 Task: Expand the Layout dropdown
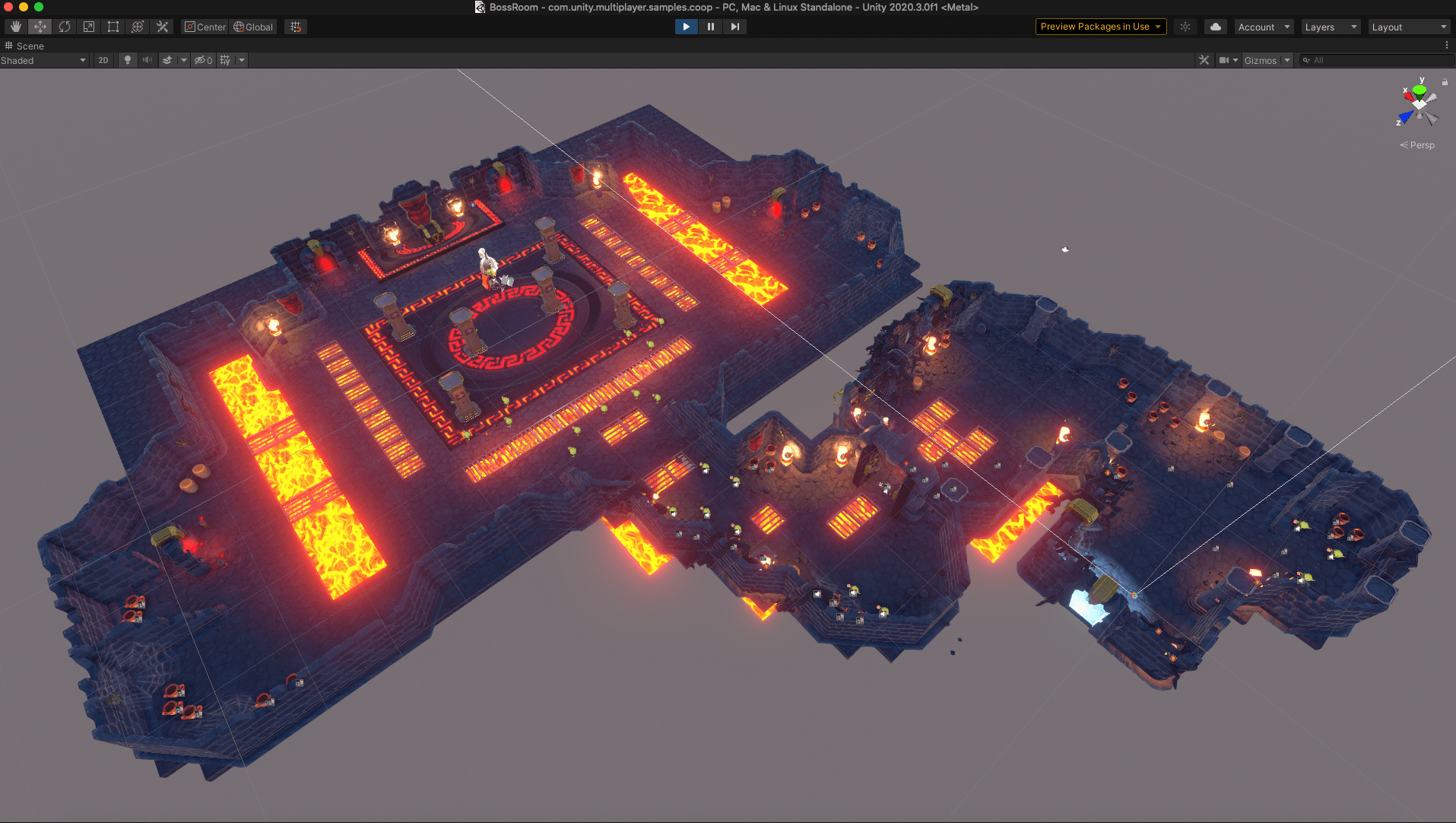[x=1408, y=27]
